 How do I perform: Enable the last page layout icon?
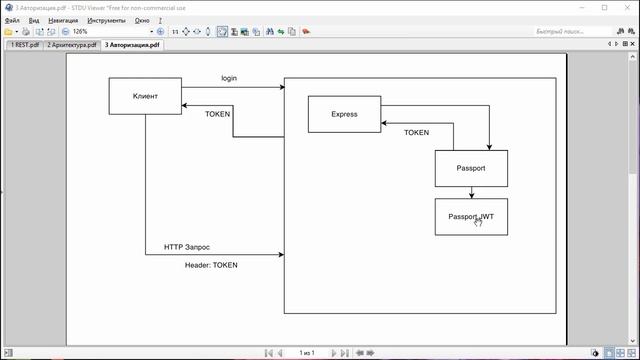[x=631, y=353]
